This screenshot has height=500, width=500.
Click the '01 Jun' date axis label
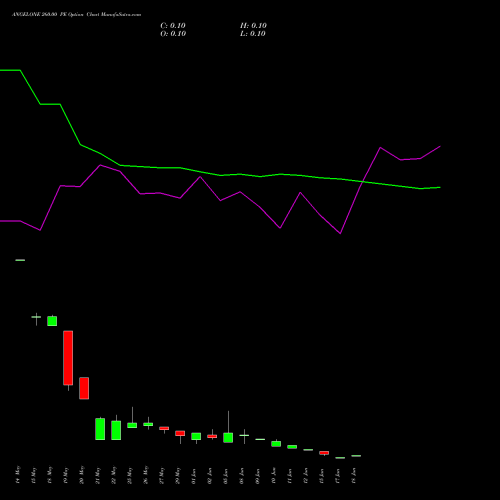pos(194,476)
